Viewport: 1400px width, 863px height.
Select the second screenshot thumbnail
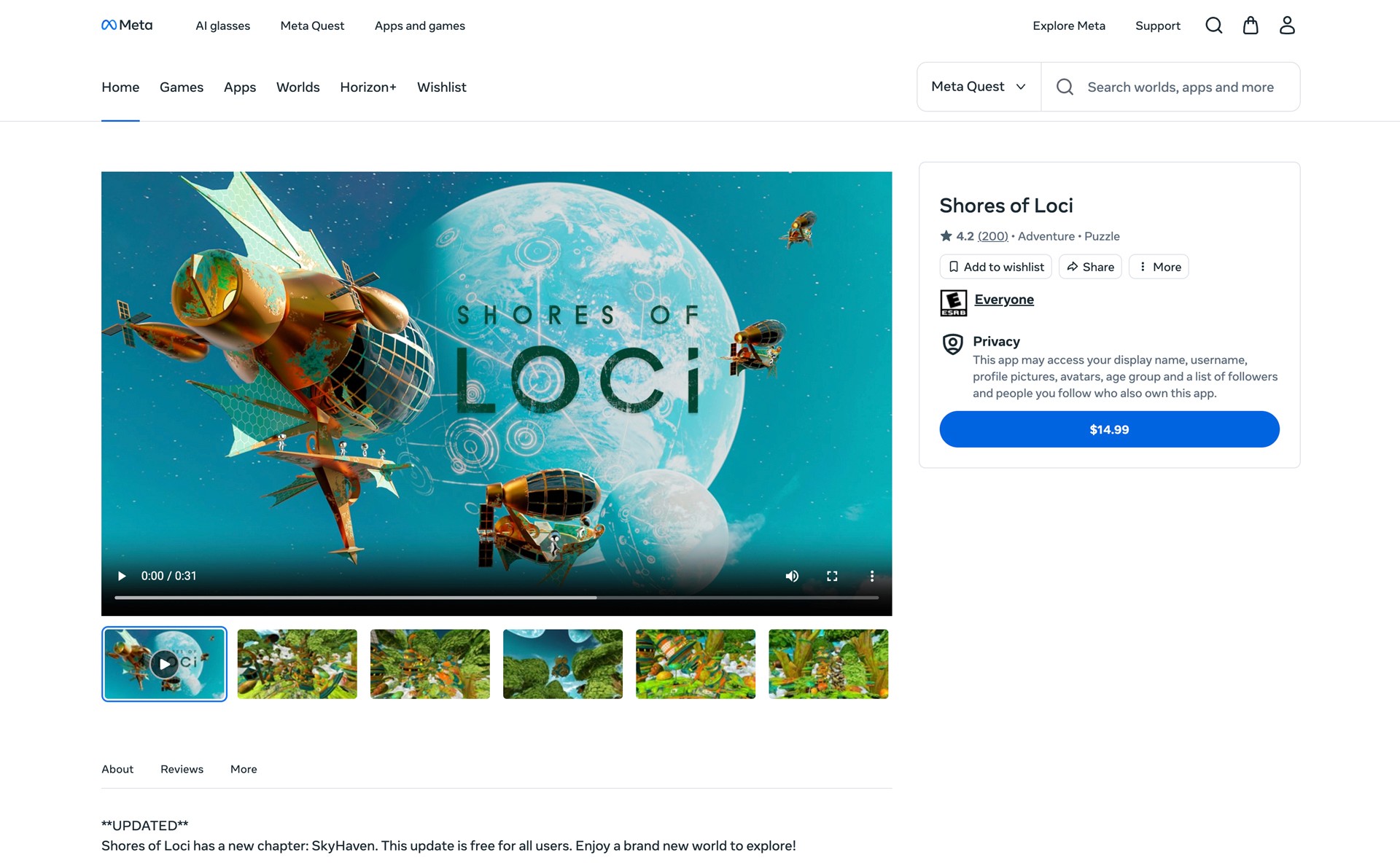[x=297, y=664]
